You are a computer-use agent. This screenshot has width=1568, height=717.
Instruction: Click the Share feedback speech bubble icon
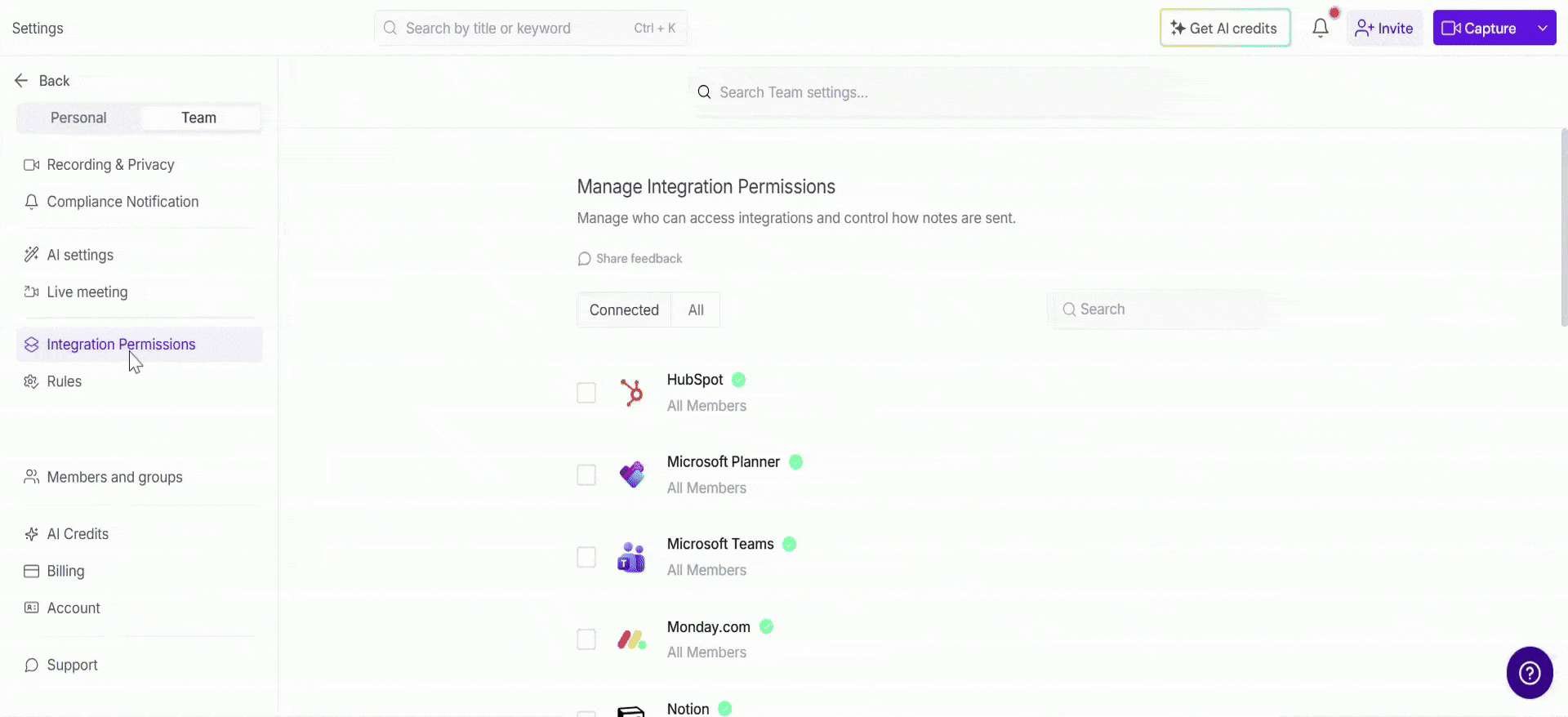584,259
